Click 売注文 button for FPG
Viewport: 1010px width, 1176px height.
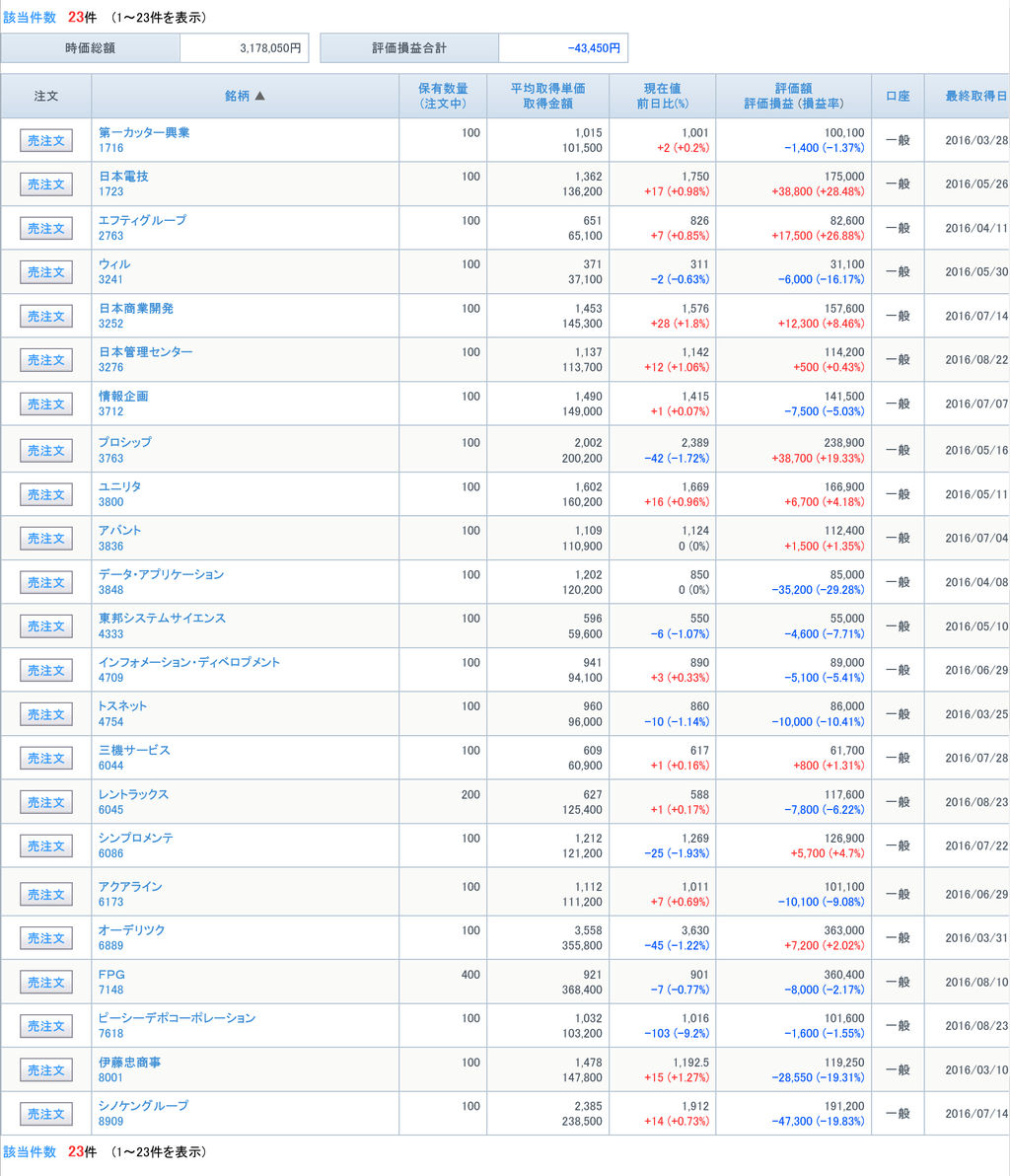tap(45, 983)
